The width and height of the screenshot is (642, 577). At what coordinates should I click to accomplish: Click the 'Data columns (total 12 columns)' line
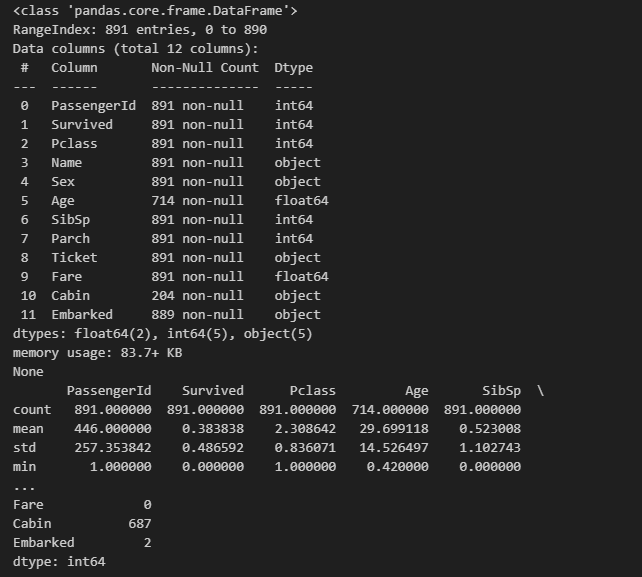(135, 49)
